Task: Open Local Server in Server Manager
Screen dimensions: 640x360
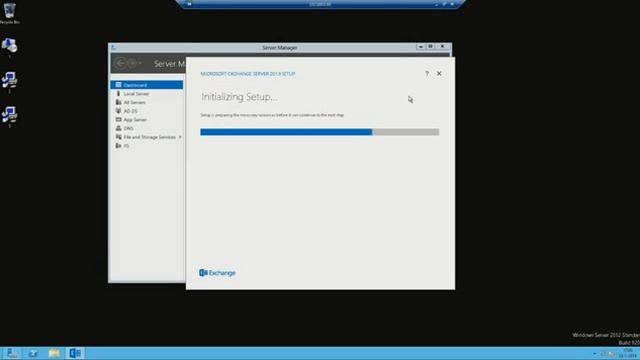Action: tap(147, 94)
